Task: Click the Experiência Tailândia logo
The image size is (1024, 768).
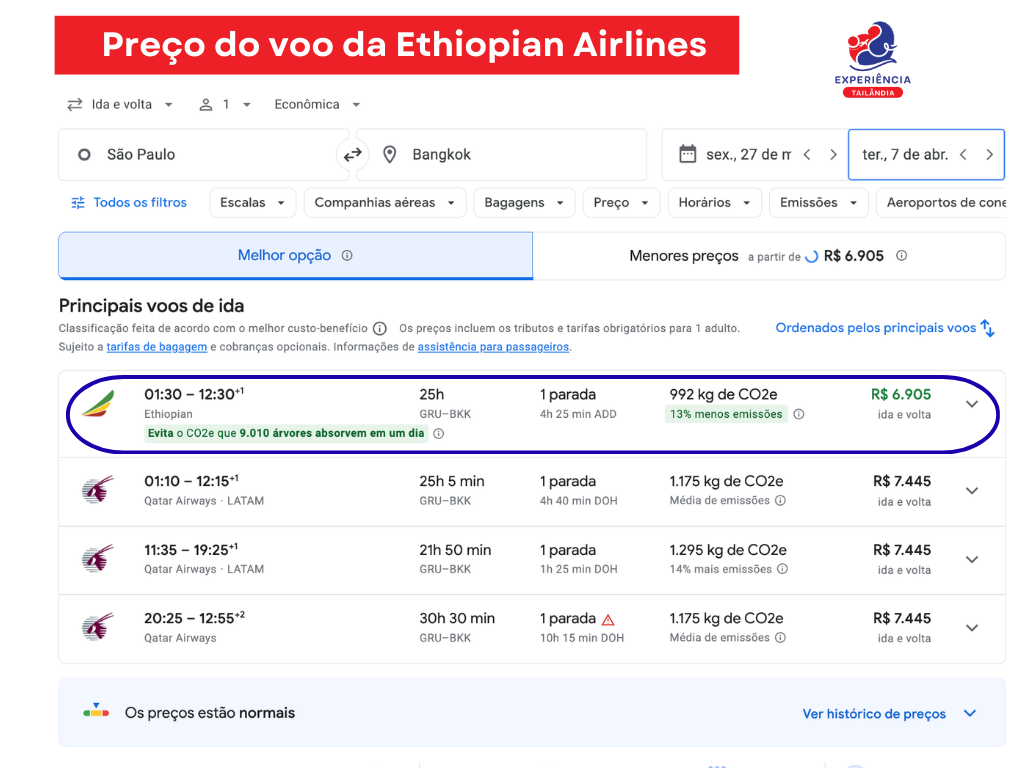Action: pyautogui.click(x=872, y=60)
